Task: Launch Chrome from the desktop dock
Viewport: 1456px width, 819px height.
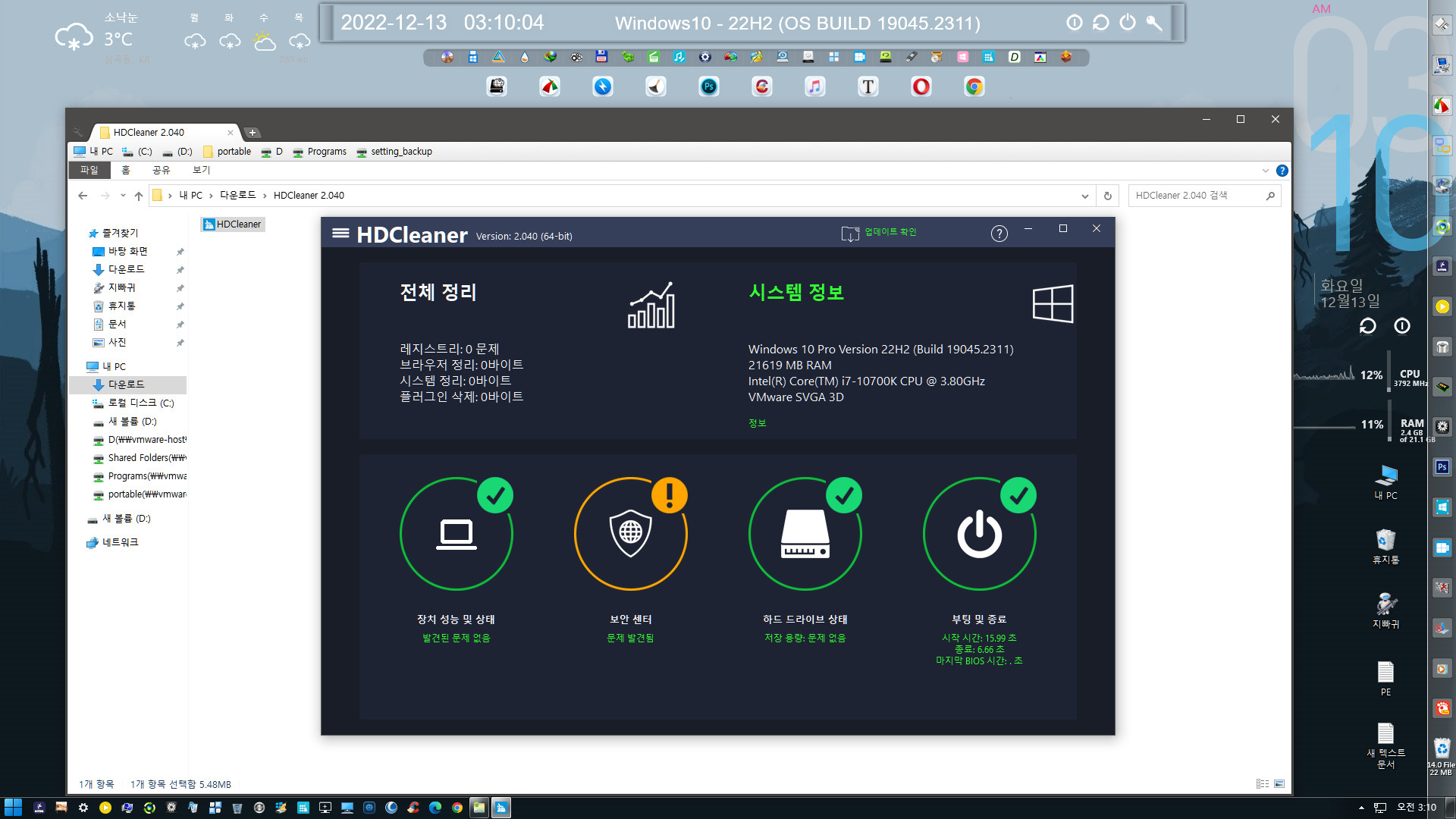Action: (974, 87)
